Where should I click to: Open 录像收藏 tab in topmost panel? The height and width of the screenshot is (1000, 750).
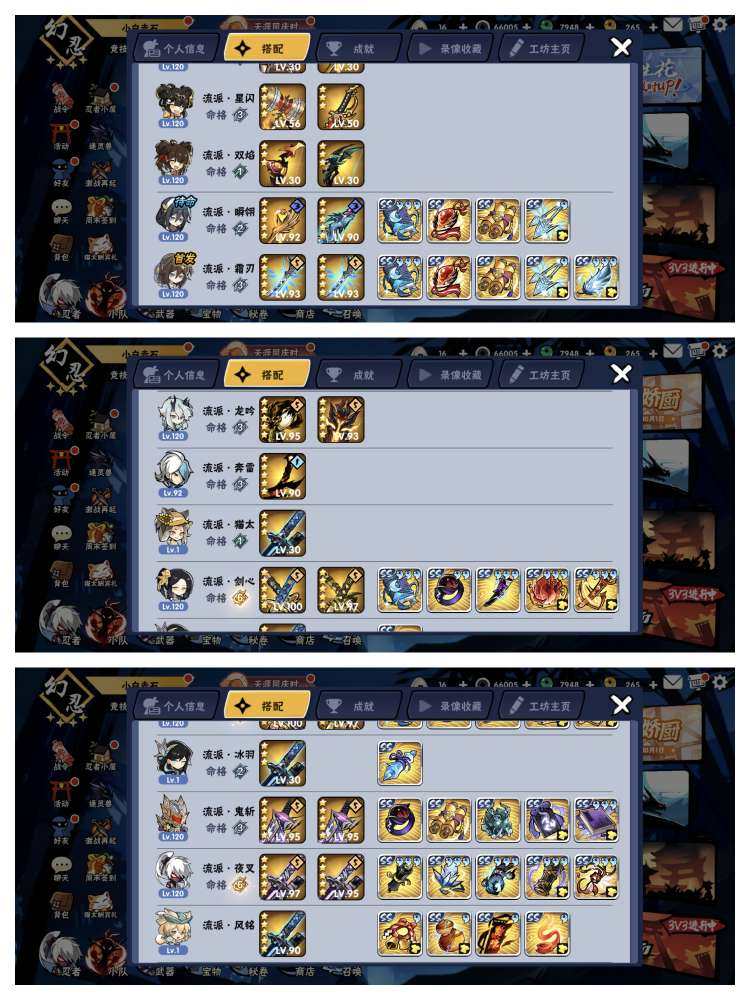(451, 48)
